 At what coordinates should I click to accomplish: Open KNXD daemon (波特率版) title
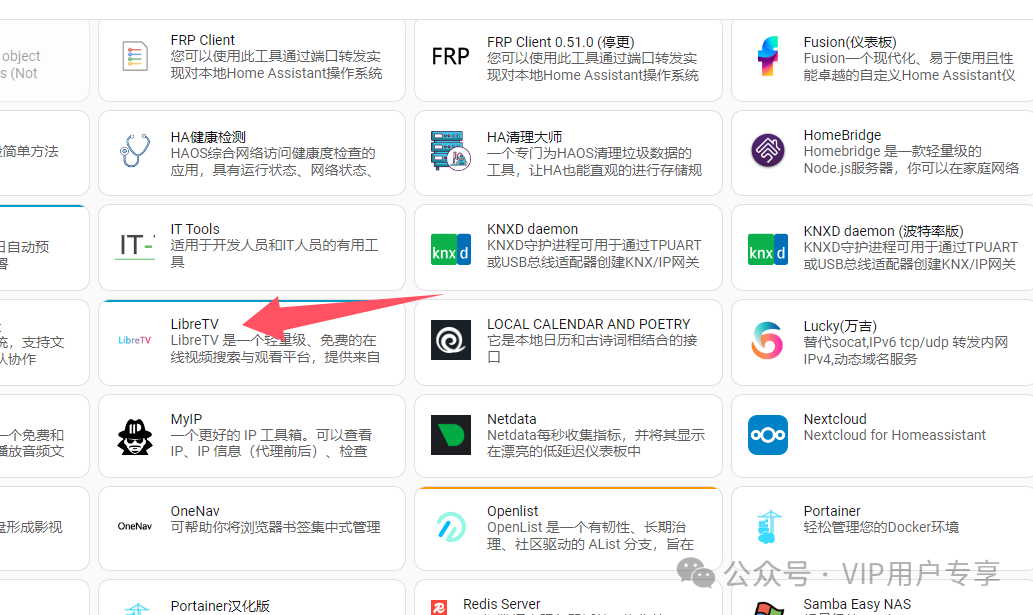(883, 231)
